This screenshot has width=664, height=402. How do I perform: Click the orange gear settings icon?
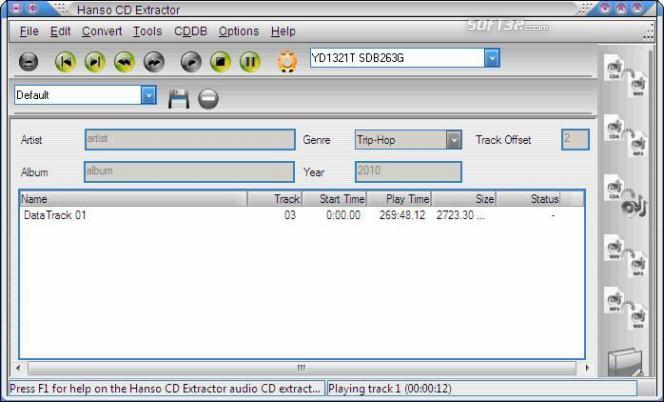click(287, 62)
